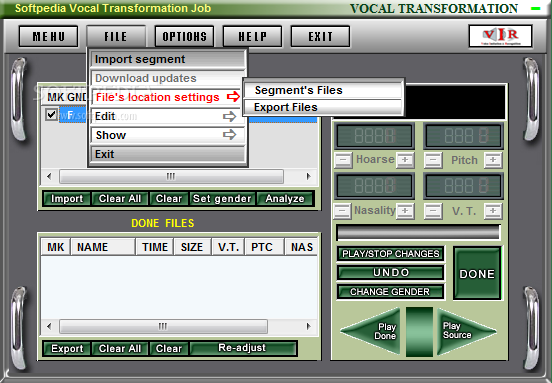Choose Exit in the File dropdown

tap(168, 154)
